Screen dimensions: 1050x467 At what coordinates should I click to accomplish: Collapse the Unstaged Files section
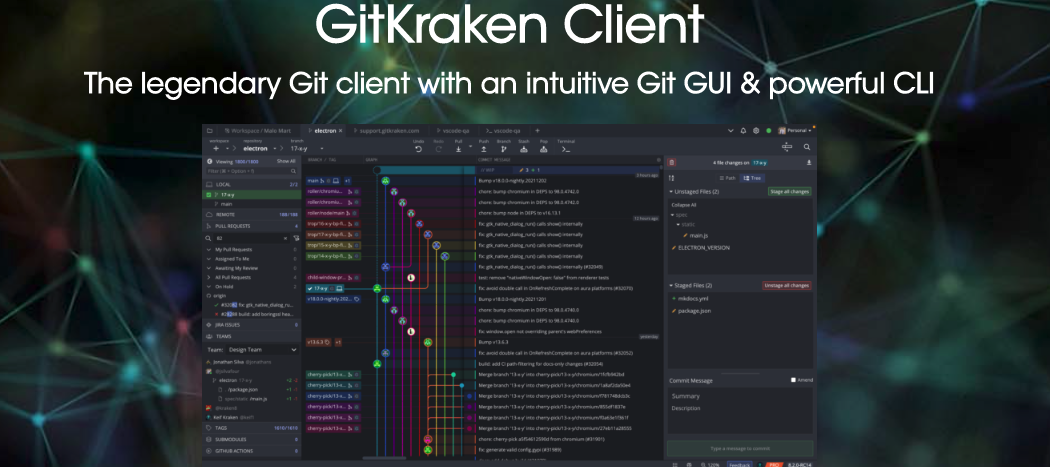click(x=672, y=192)
